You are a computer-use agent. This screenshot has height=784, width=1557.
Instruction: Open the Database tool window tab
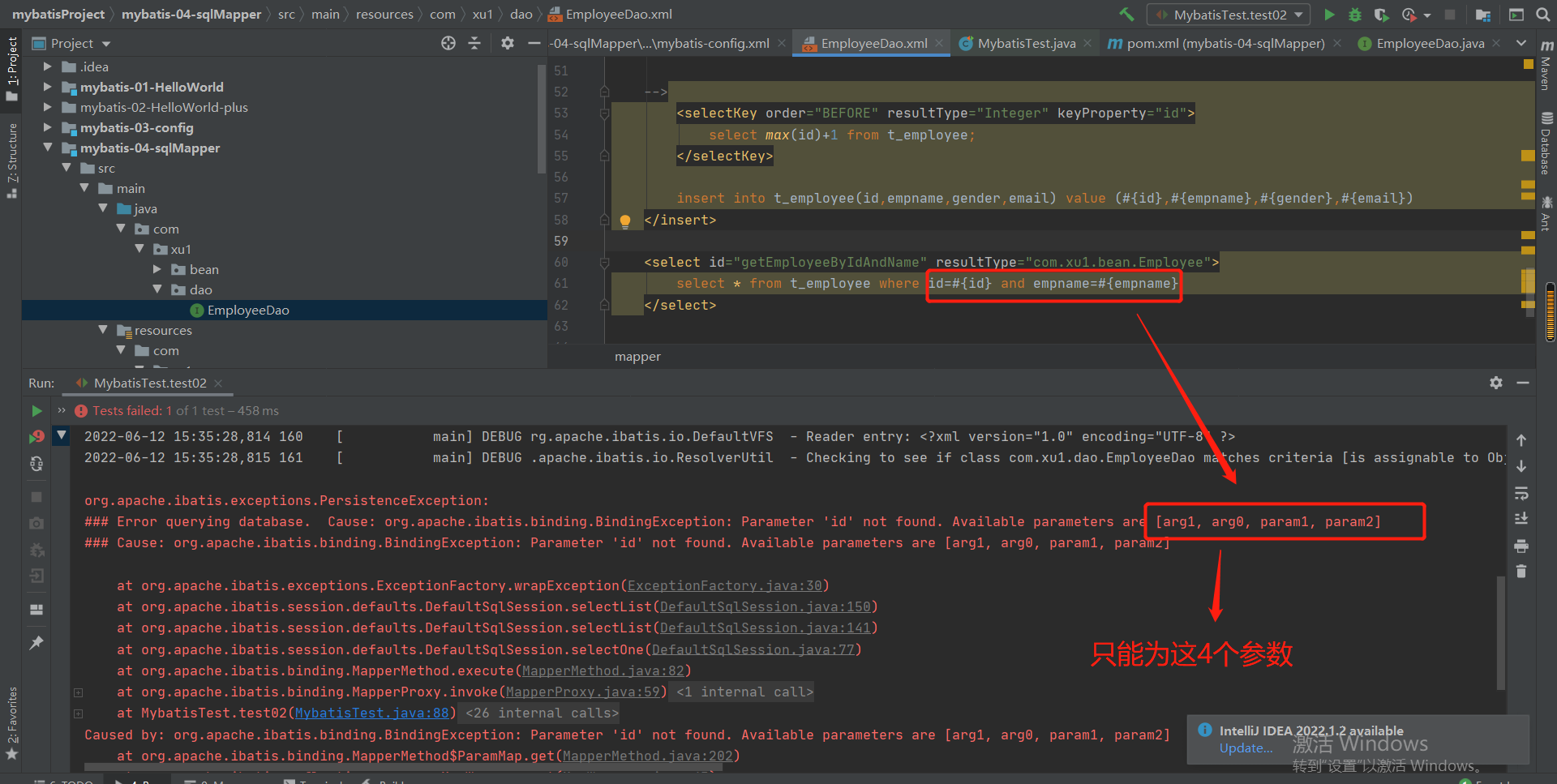(x=1546, y=144)
